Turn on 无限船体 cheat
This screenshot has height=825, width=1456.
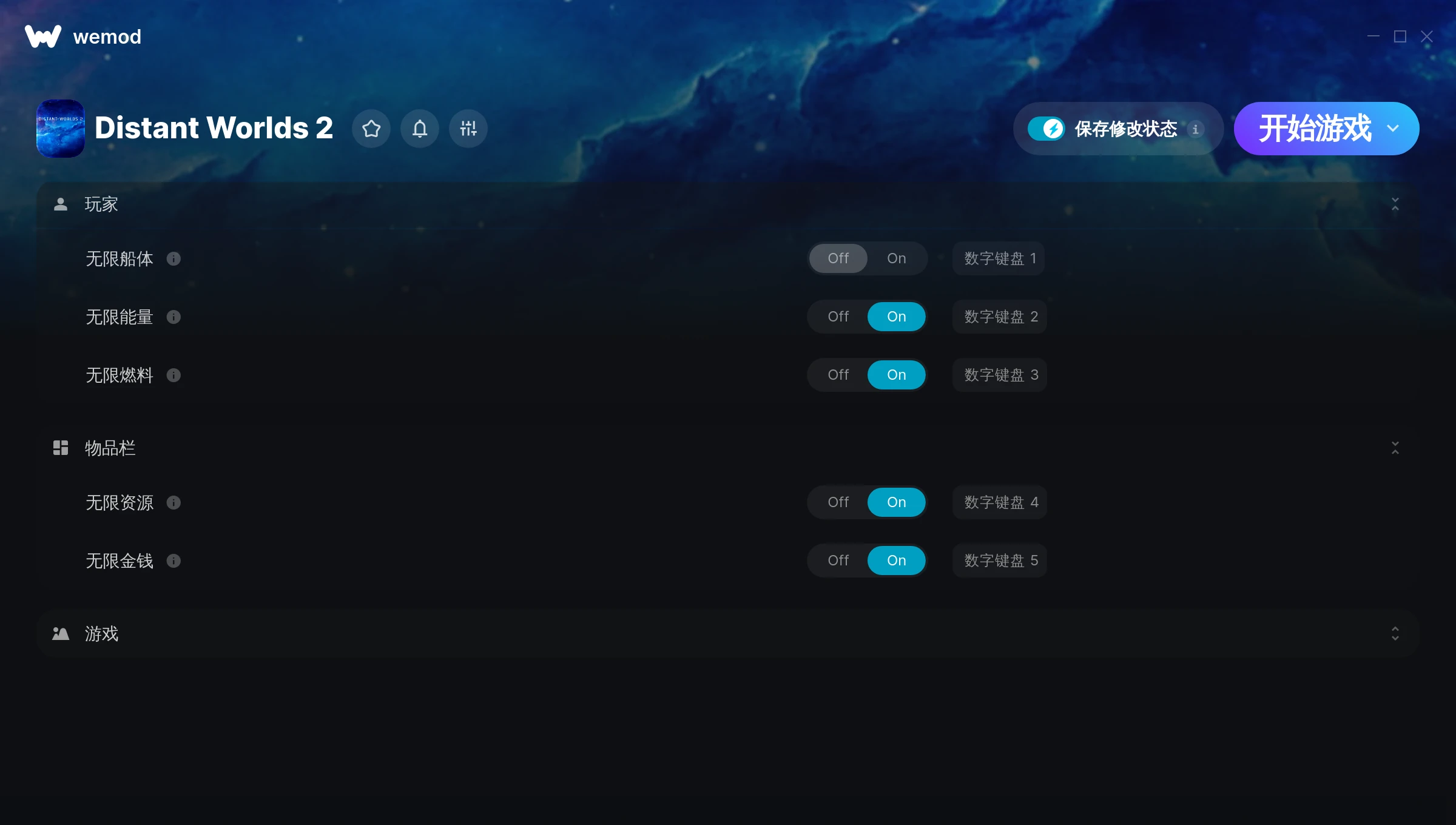click(x=897, y=258)
